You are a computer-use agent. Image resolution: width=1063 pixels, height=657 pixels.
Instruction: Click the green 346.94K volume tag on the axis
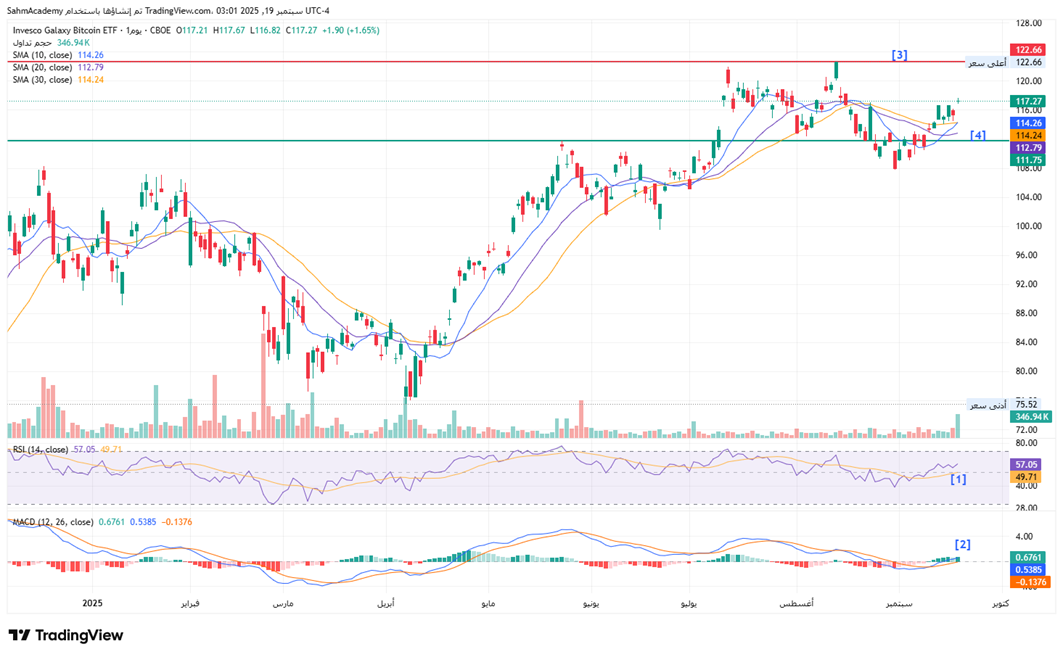(x=1030, y=416)
